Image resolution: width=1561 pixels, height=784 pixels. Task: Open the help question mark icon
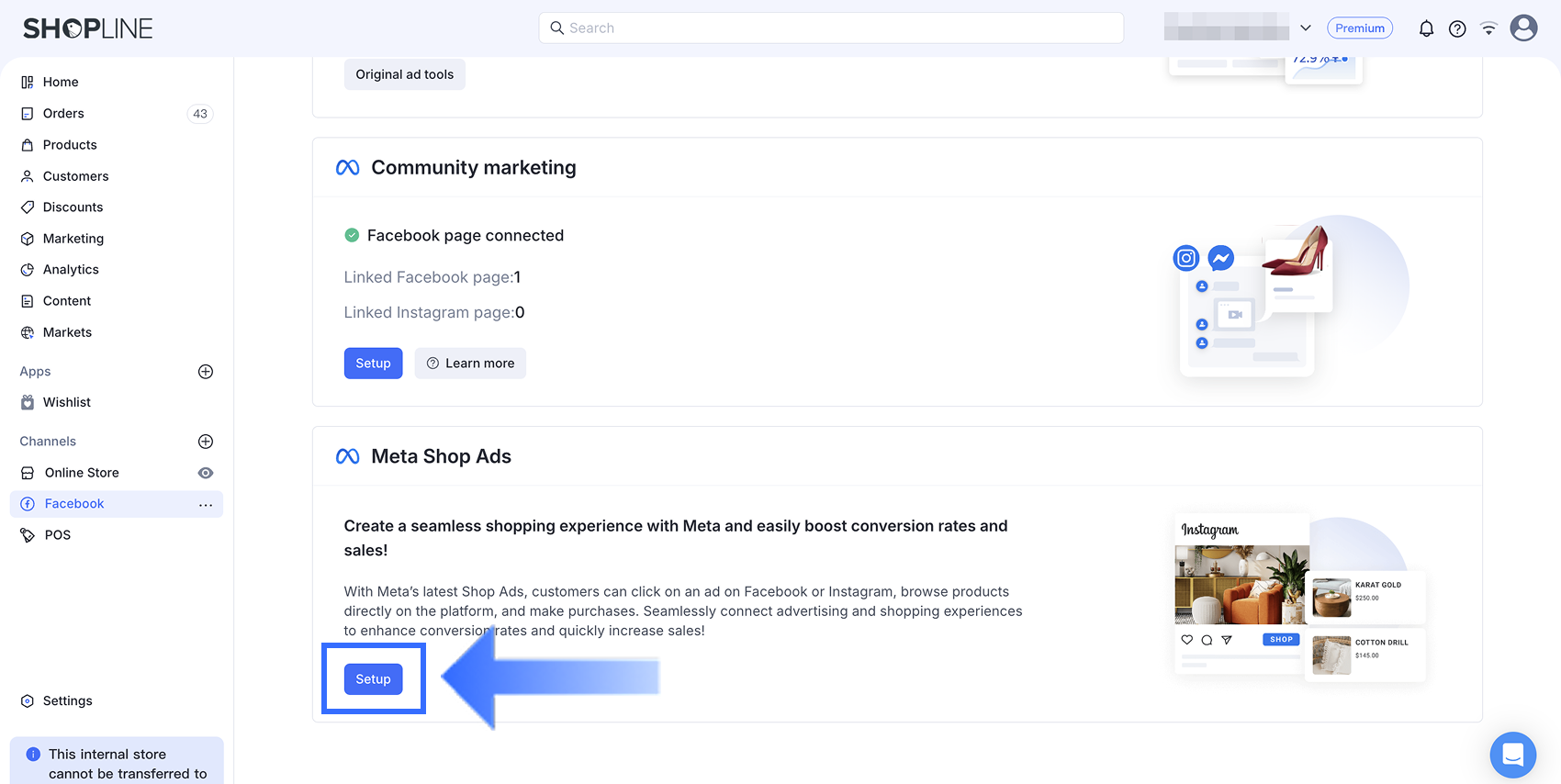[x=1457, y=28]
